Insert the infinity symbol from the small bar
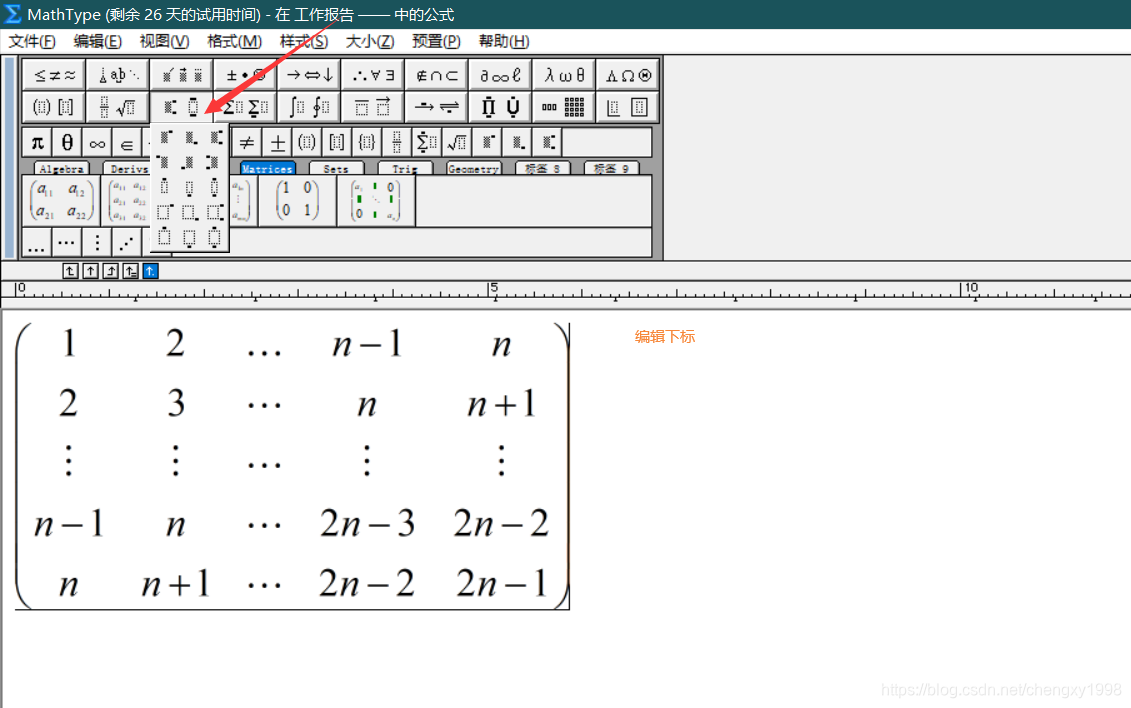This screenshot has height=708, width=1131. pyautogui.click(x=97, y=143)
